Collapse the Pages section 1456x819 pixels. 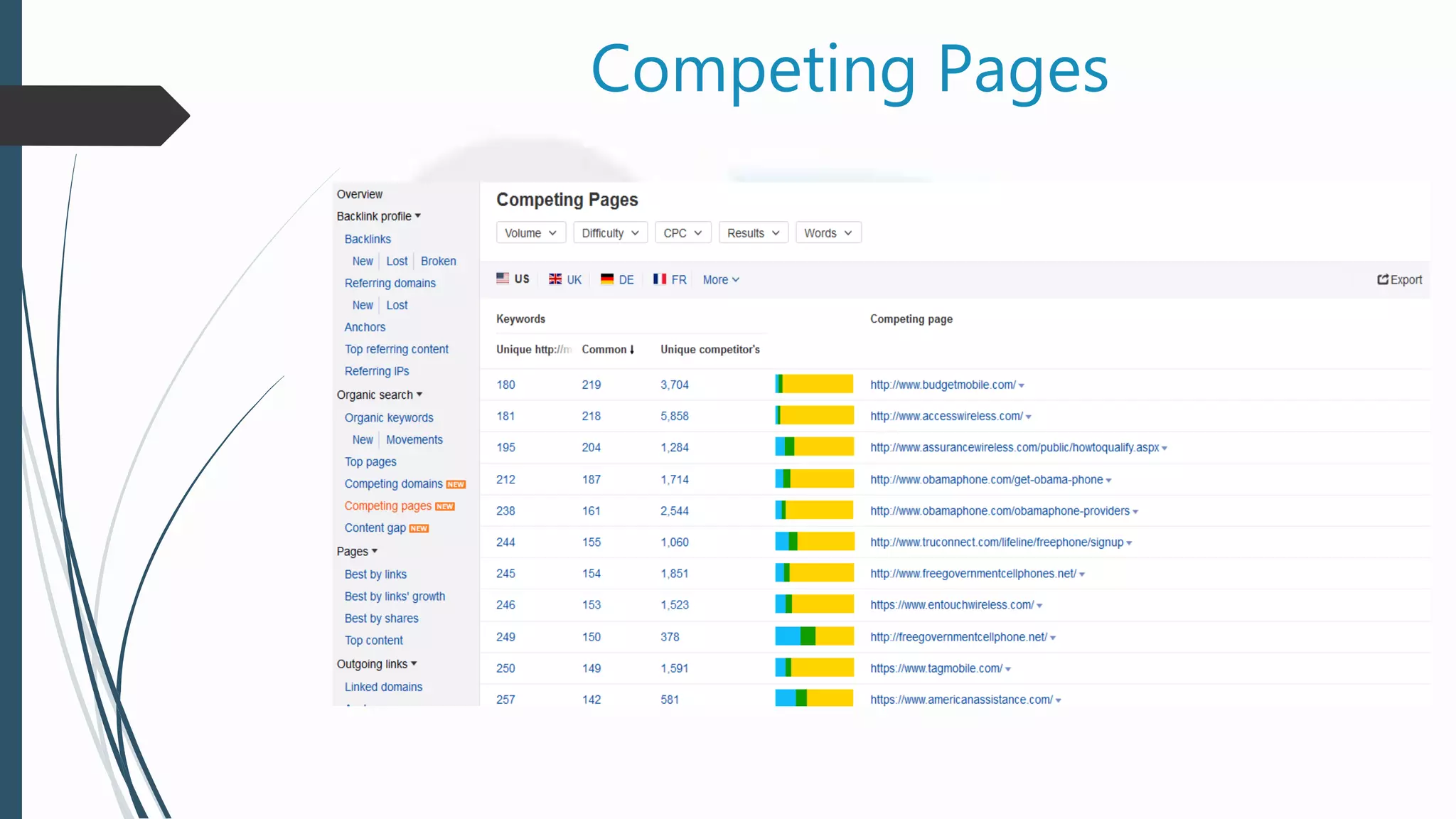357,552
